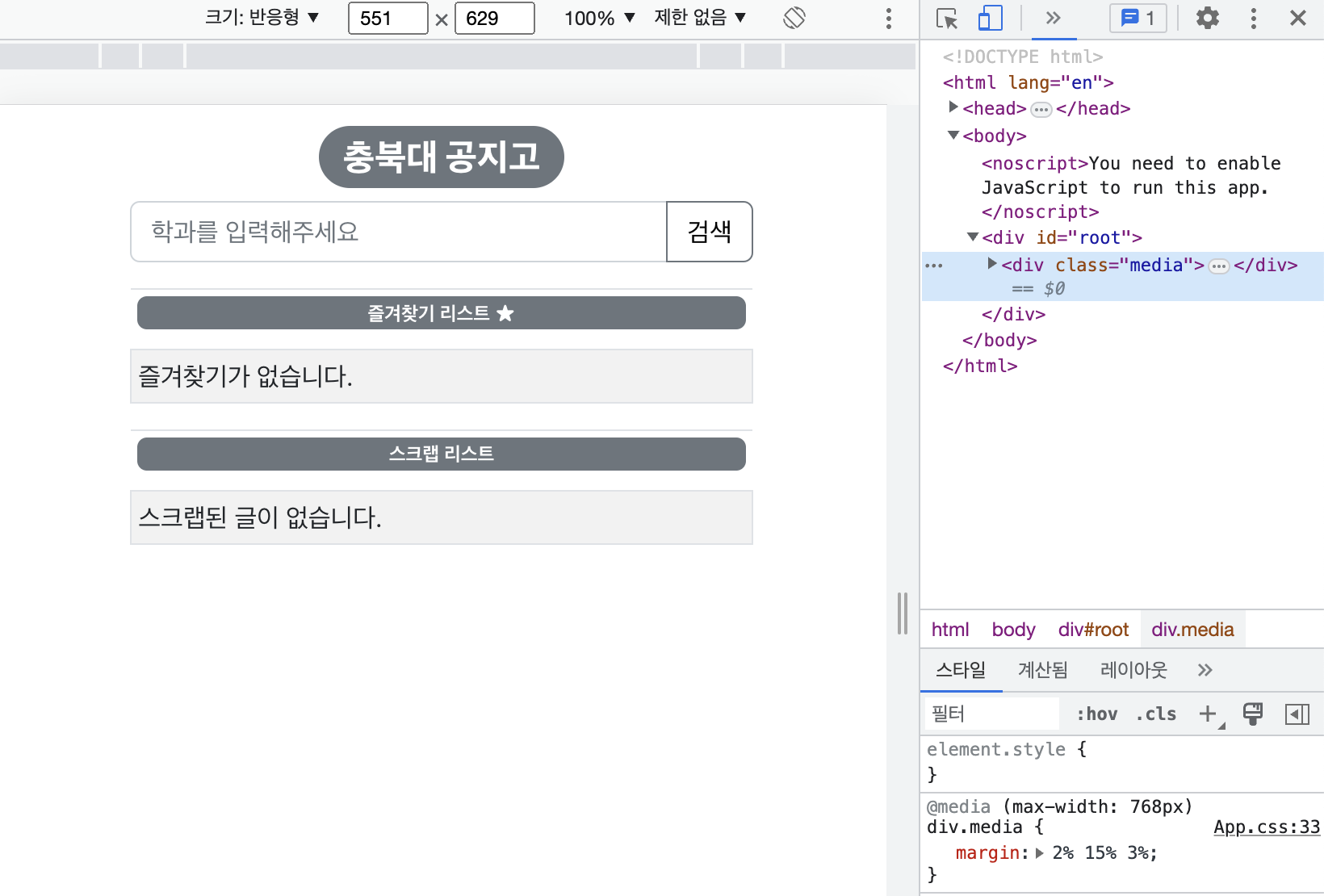
Task: Click the 즐겨찾기가 없습니다. message
Action: pos(442,376)
